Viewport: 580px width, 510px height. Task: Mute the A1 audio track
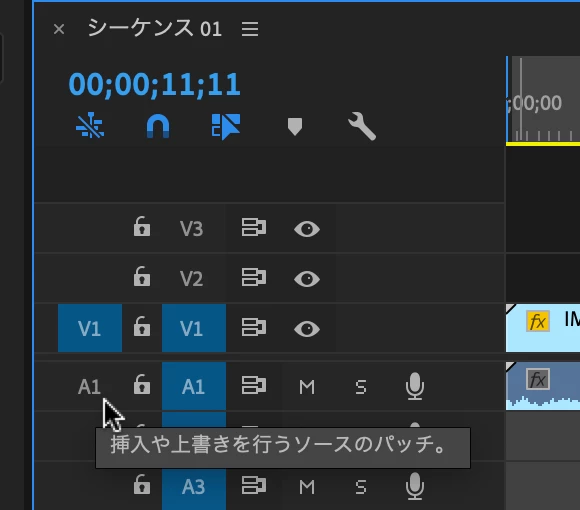coord(307,387)
